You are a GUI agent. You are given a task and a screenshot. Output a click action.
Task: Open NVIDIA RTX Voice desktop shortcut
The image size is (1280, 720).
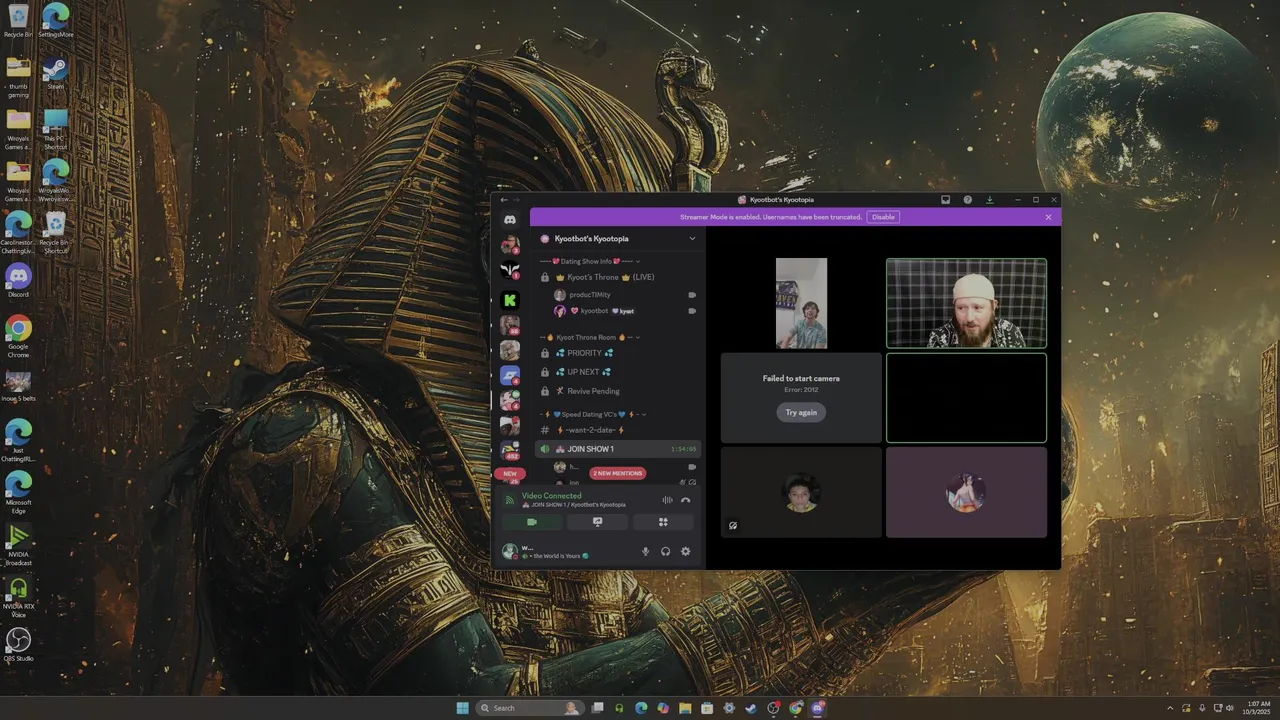coord(18,597)
